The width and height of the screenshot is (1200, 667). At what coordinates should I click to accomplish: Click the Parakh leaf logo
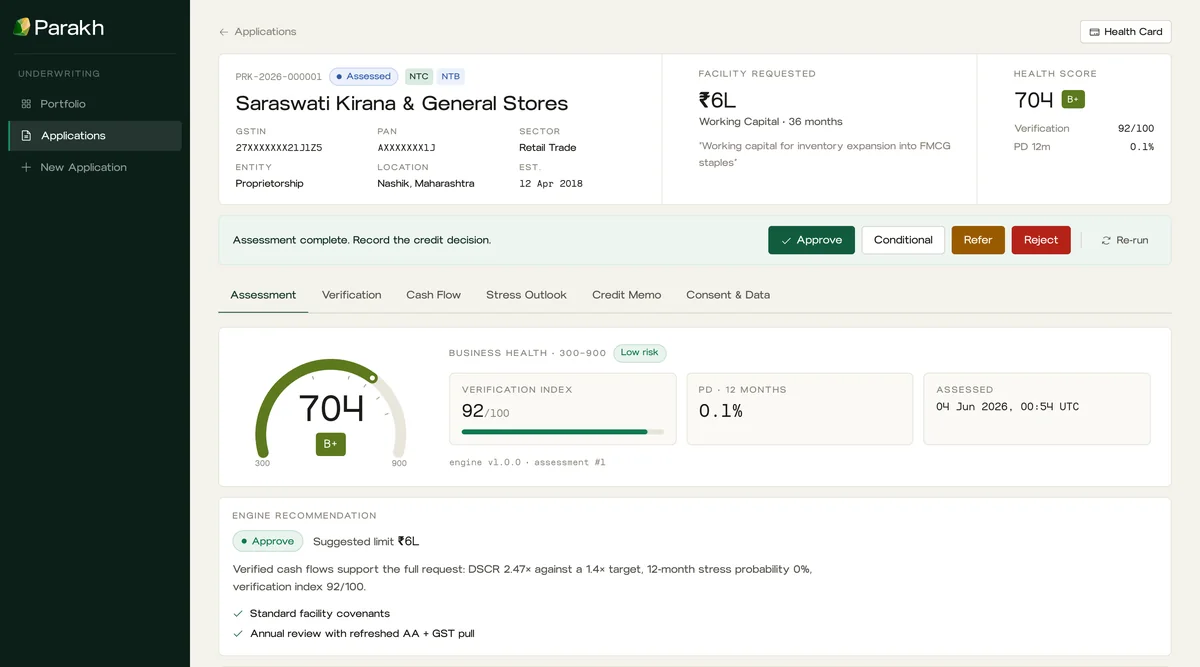(22, 27)
